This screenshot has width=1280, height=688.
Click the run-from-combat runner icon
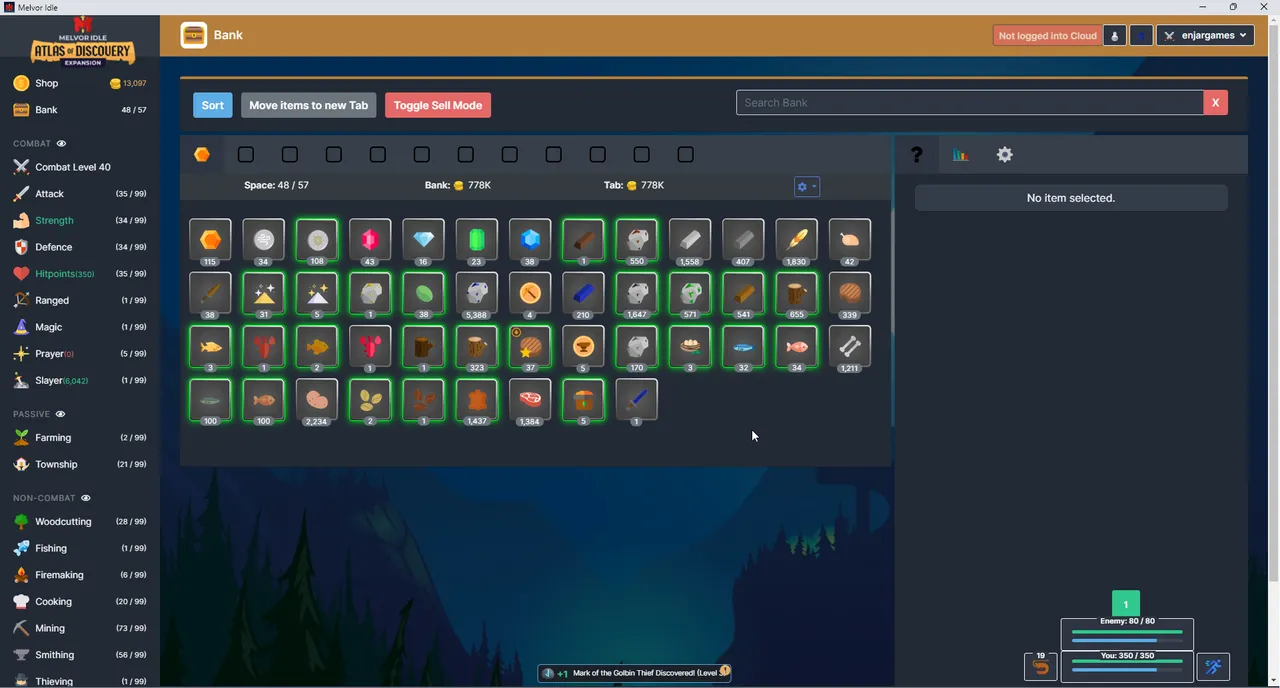[1213, 667]
